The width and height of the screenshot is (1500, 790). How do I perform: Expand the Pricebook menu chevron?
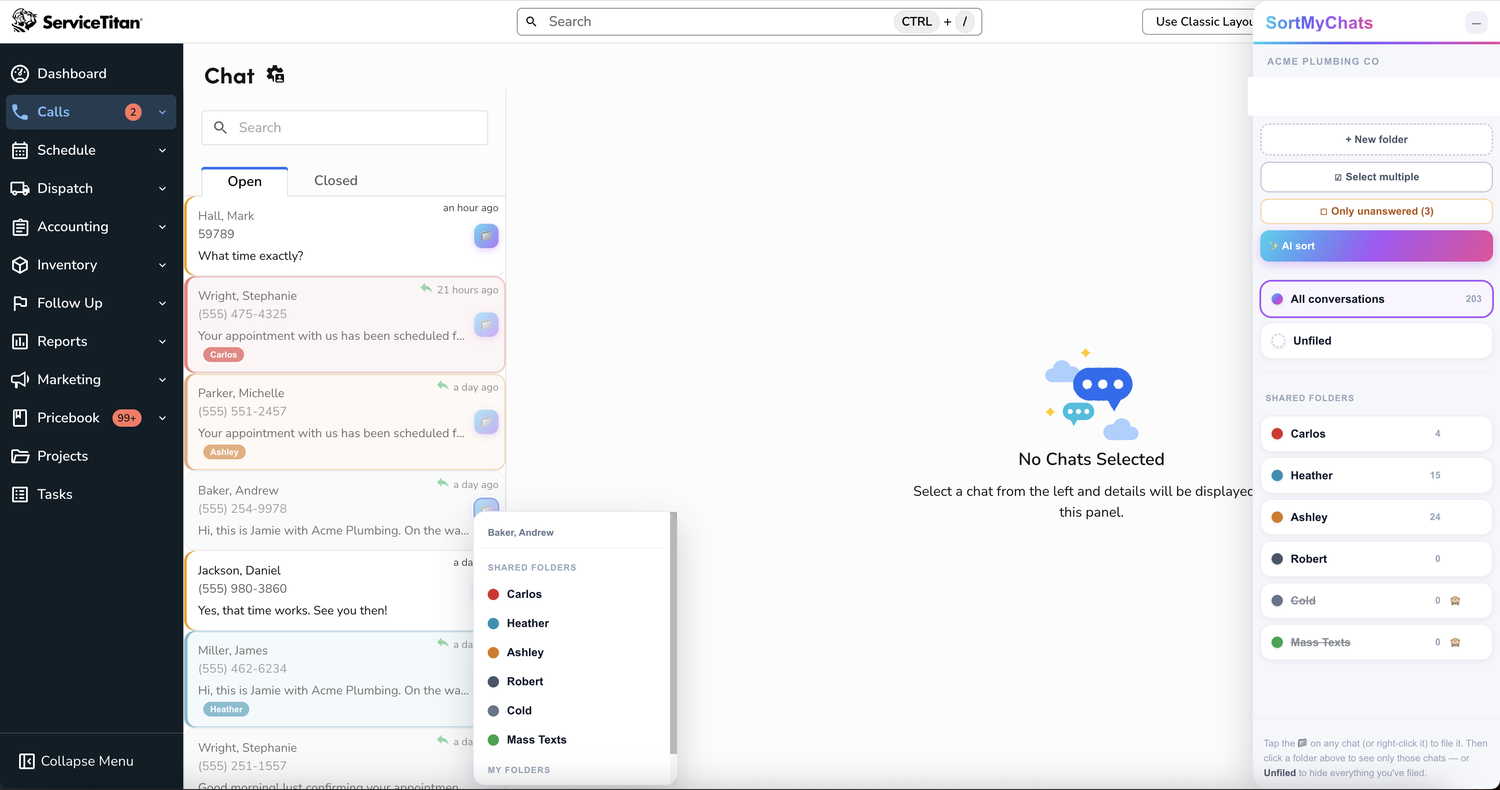(x=162, y=418)
